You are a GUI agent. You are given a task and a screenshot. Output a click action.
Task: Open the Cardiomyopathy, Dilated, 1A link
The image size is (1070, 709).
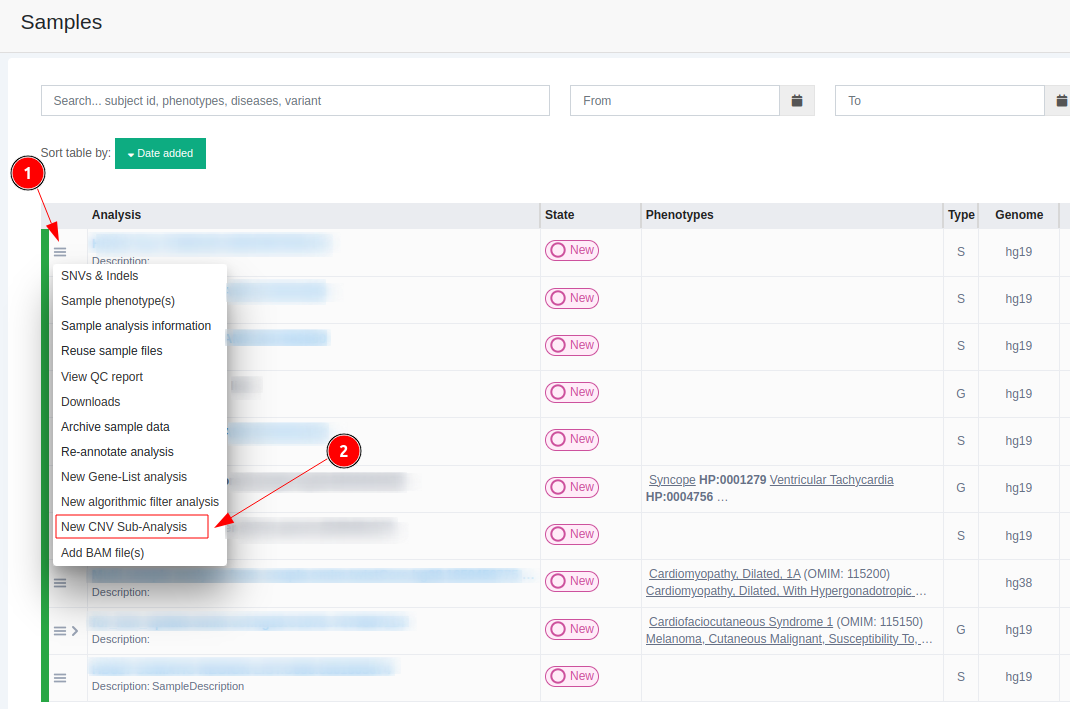(x=724, y=574)
